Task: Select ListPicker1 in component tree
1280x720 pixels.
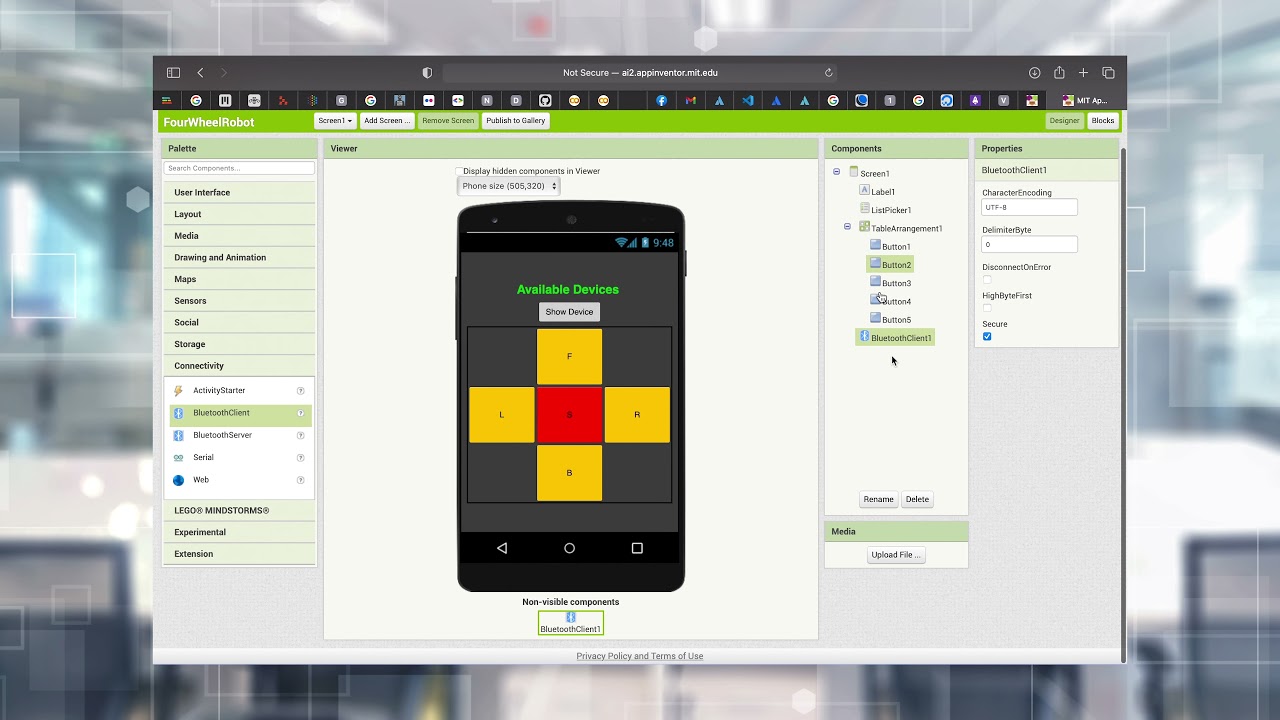Action: pyautogui.click(x=885, y=210)
